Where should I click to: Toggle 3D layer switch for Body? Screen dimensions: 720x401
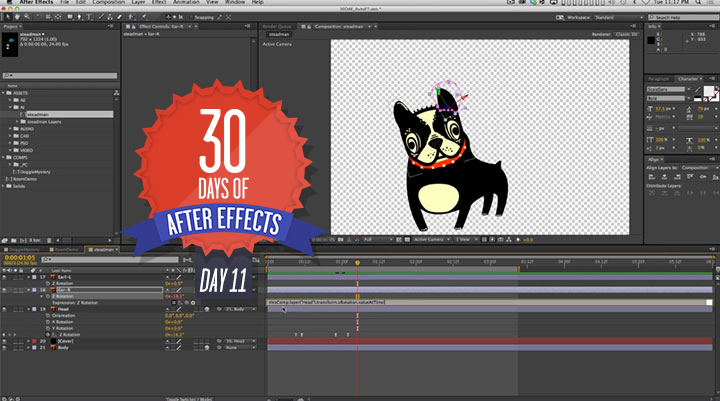click(207, 348)
